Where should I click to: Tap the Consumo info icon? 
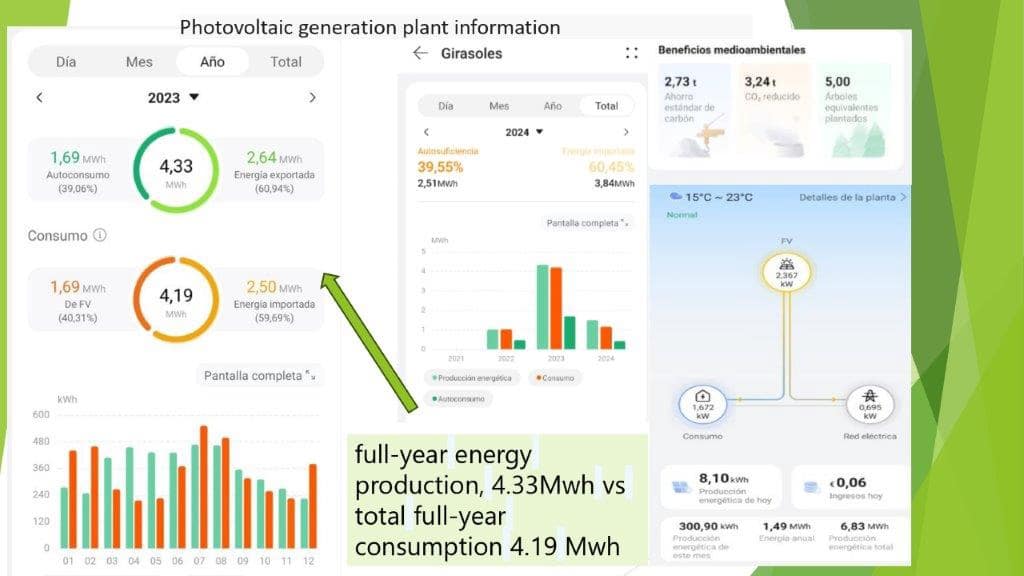coord(99,236)
